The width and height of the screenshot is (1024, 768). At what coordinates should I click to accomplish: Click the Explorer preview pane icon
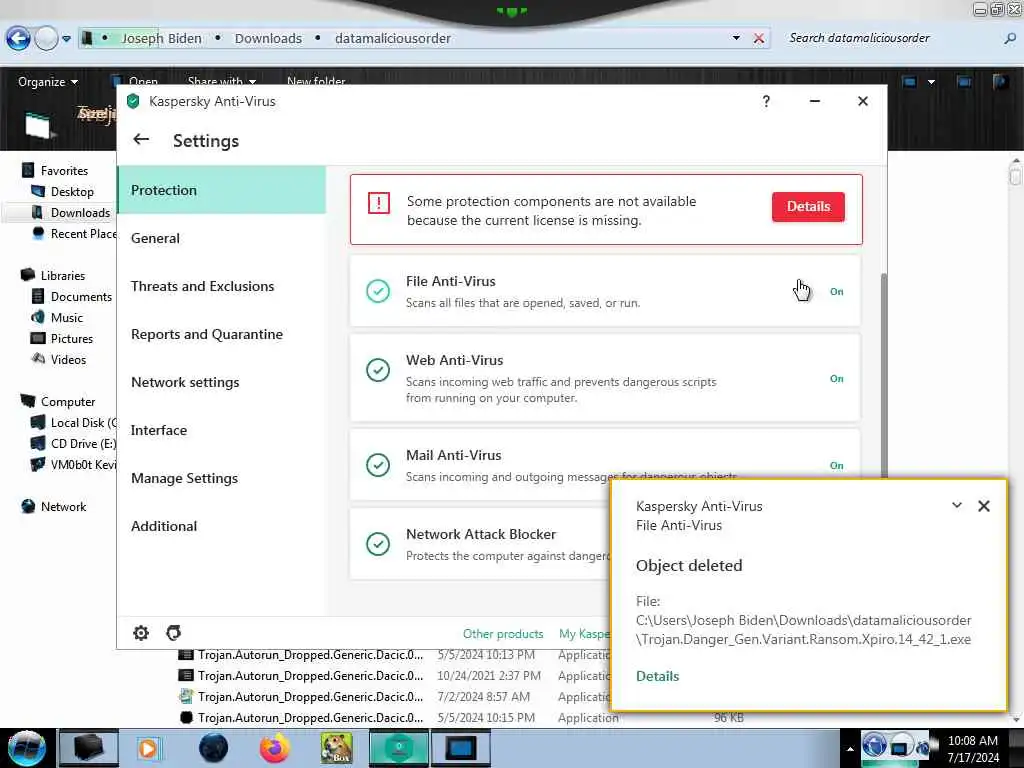[964, 82]
